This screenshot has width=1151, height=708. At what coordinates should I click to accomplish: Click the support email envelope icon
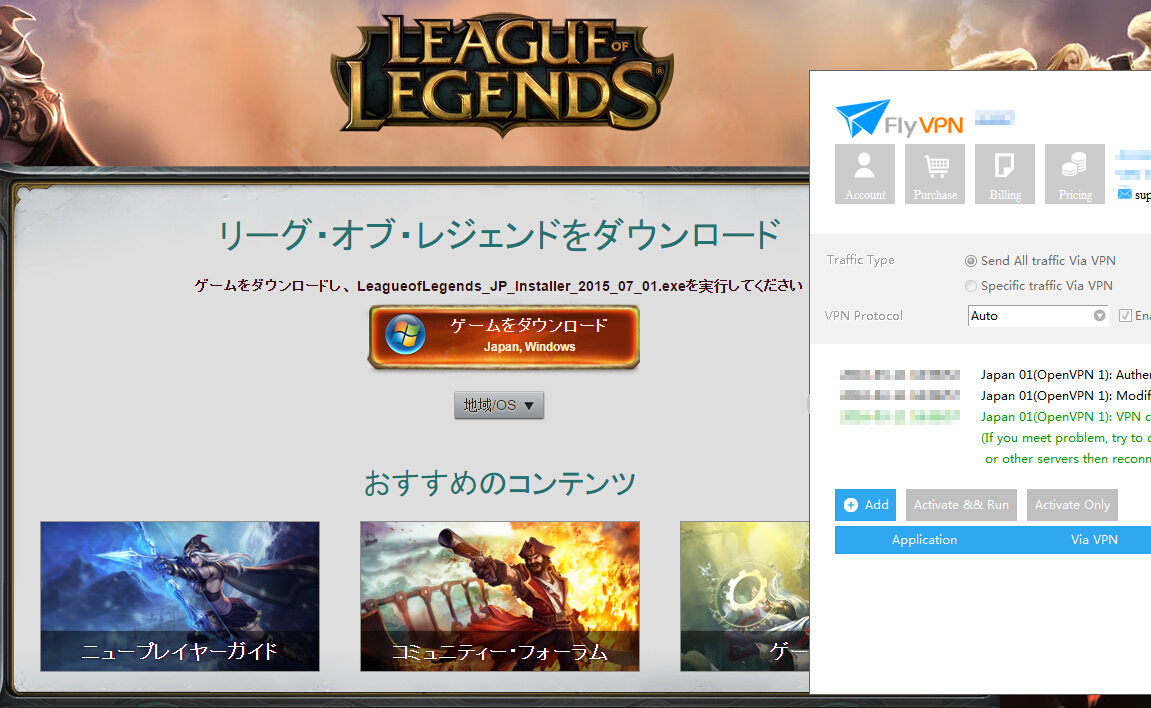click(1125, 194)
